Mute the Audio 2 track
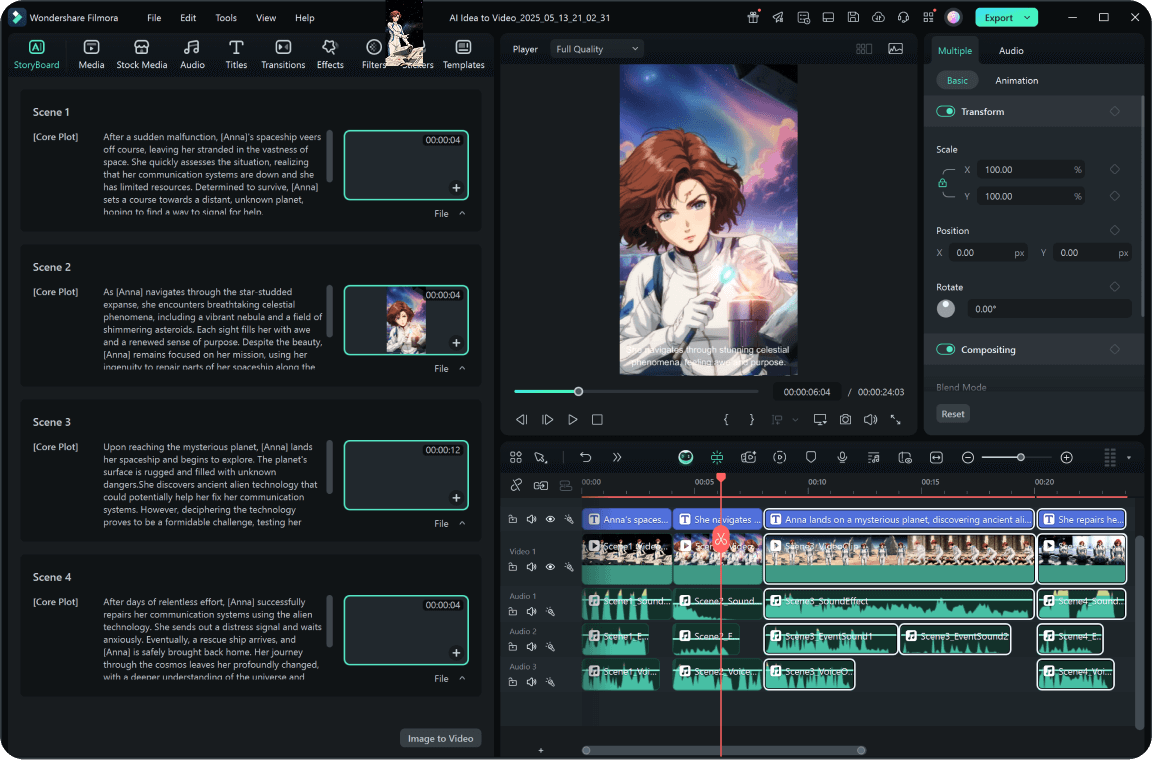The height and width of the screenshot is (760, 1152). pos(531,647)
